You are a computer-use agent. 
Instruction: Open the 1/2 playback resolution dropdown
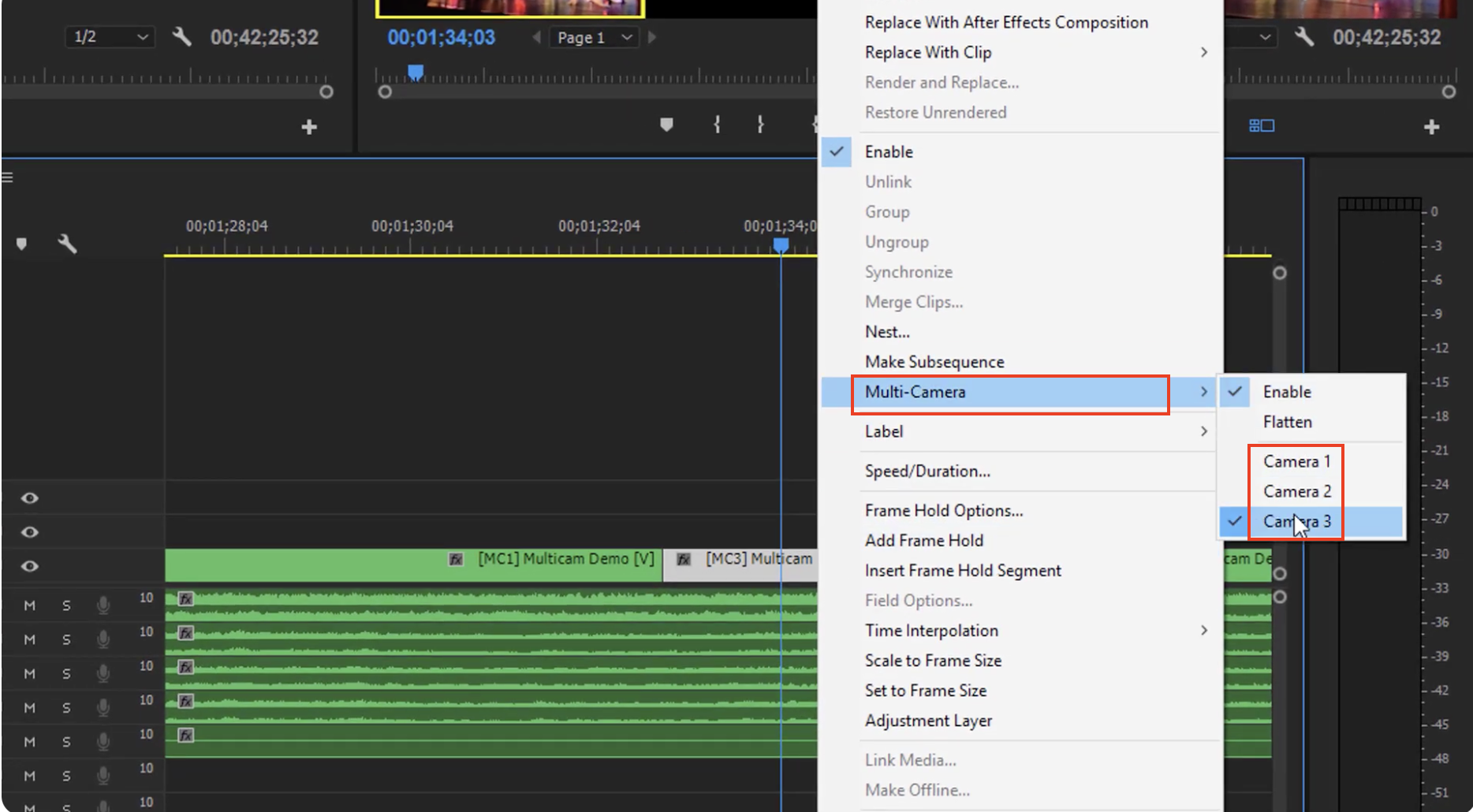click(110, 37)
